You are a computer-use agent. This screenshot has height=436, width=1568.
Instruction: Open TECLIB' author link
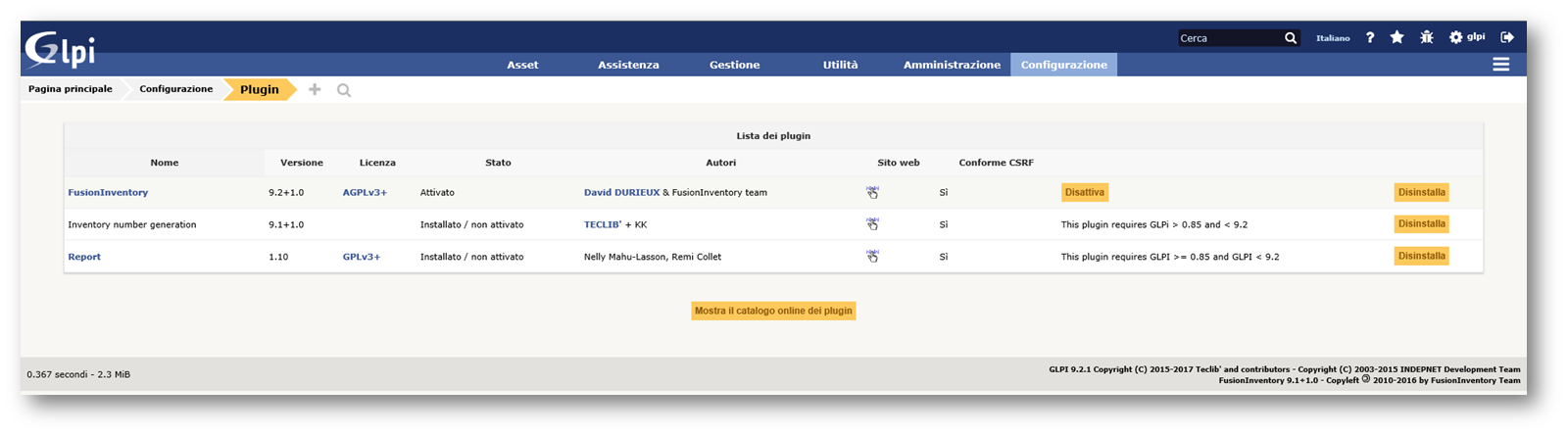(x=603, y=224)
